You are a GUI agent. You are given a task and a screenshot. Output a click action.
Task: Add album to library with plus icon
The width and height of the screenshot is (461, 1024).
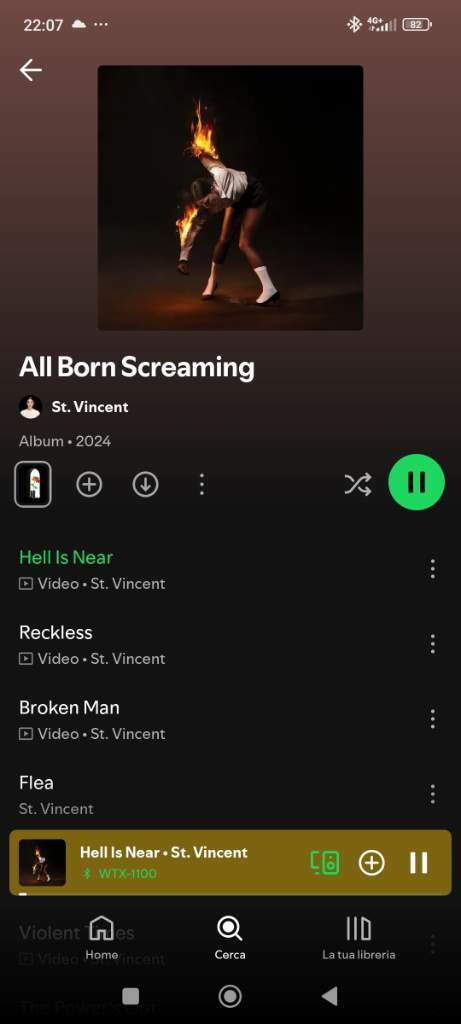[x=89, y=485]
